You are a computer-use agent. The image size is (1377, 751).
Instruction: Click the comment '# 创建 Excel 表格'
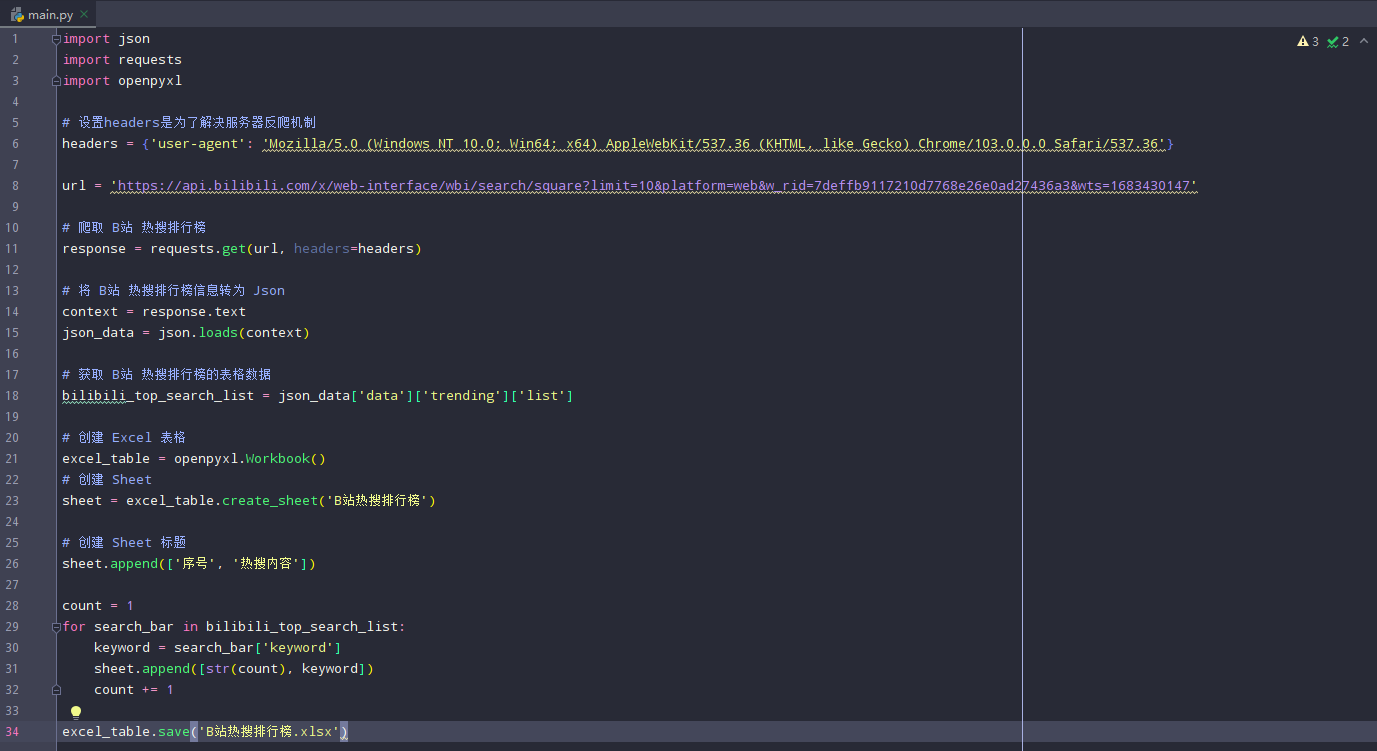[x=124, y=438]
